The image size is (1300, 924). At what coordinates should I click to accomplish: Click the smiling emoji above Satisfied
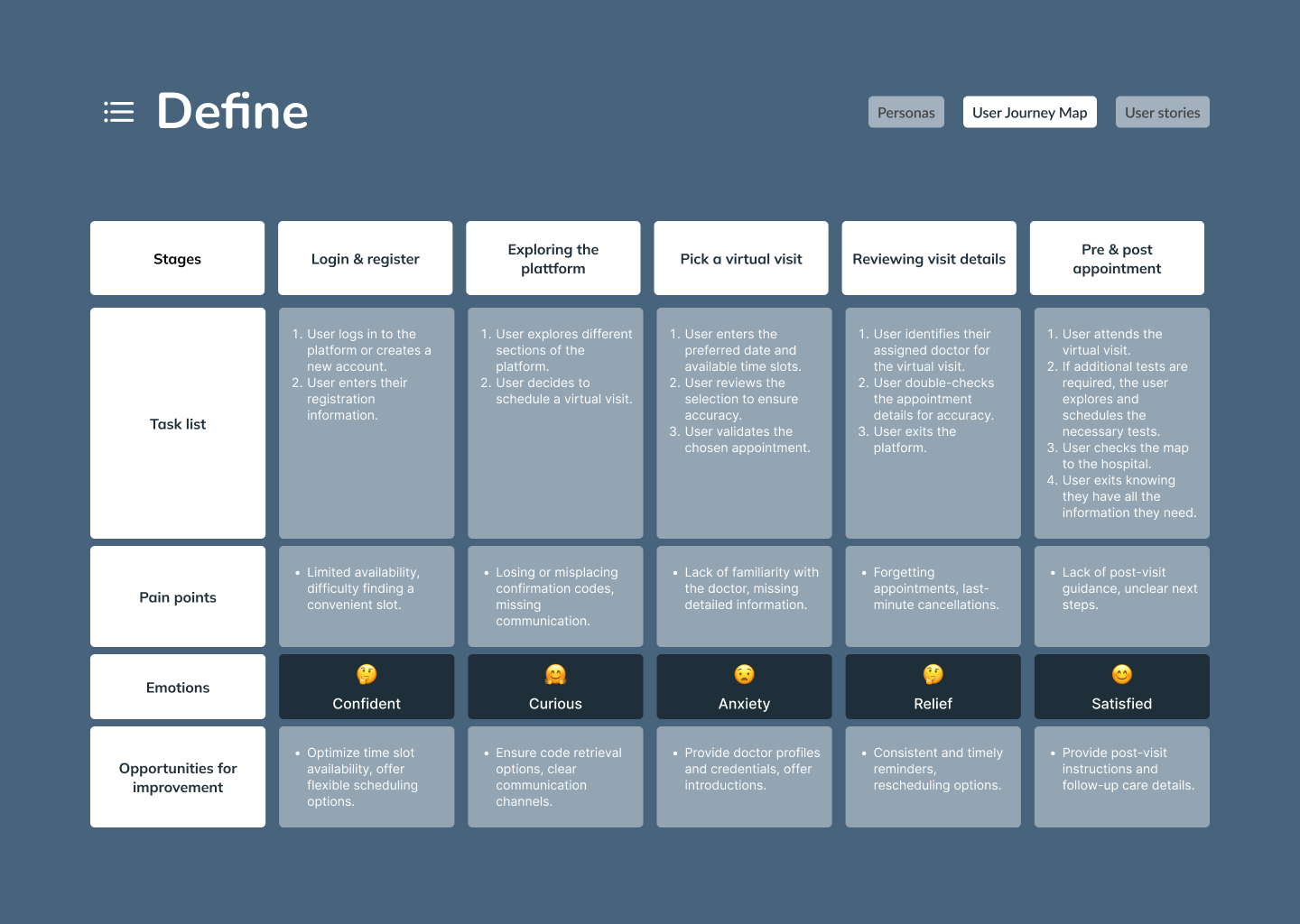point(1121,674)
